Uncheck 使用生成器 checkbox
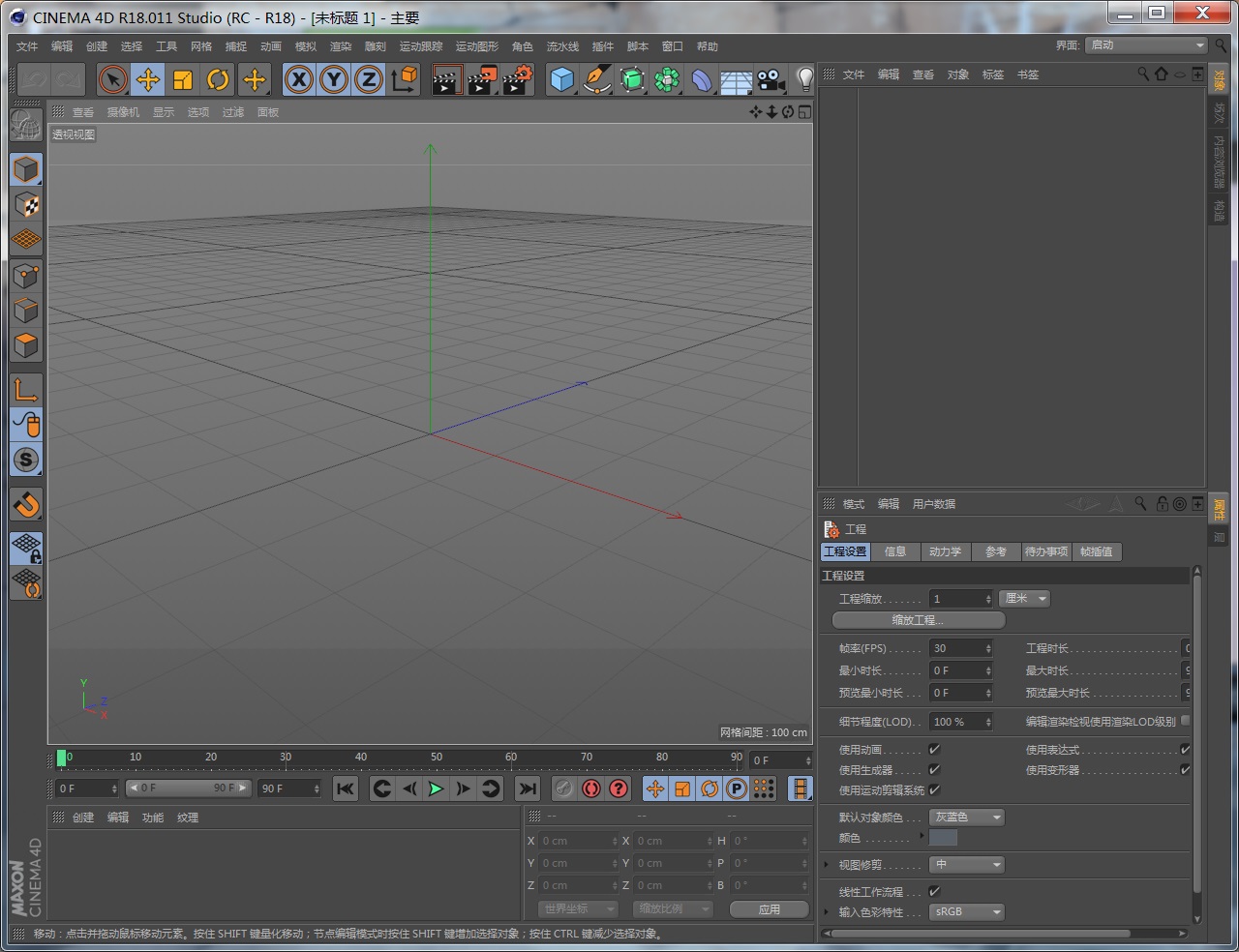 click(x=934, y=769)
